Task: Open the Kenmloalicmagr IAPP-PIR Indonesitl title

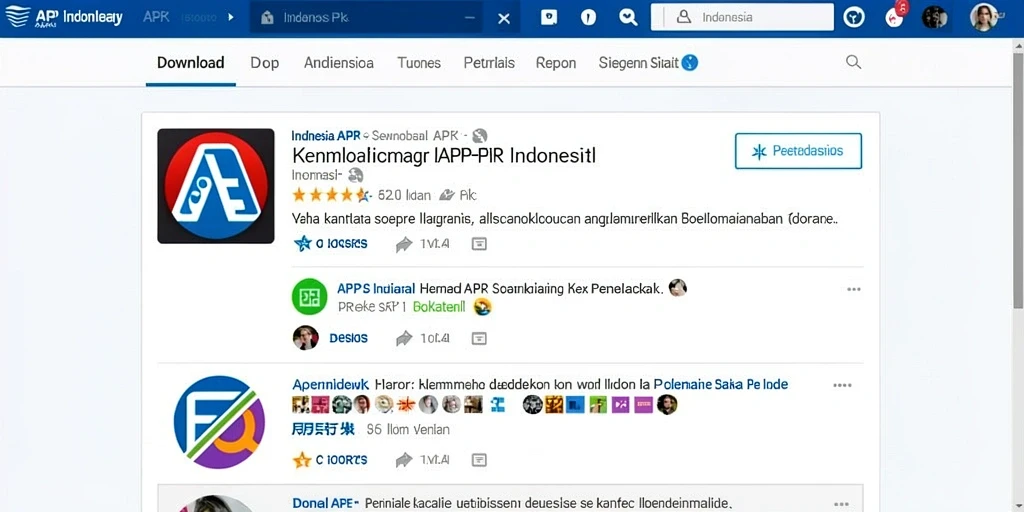Action: point(445,156)
